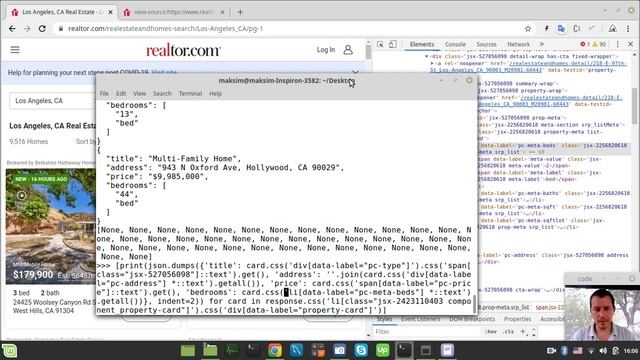Collapse the COVID-19 help banner chevron
Image resolution: width=640 pixels, height=360 pixels.
[355, 72]
